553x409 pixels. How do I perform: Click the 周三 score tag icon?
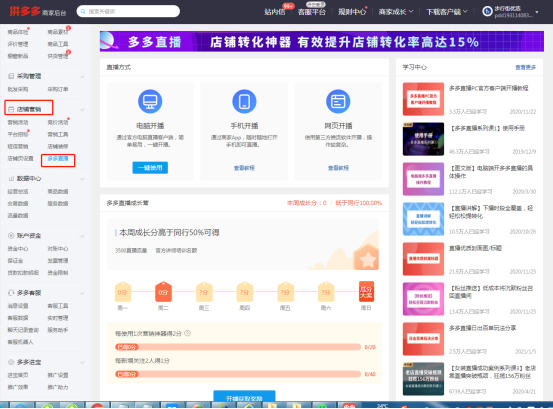click(204, 292)
